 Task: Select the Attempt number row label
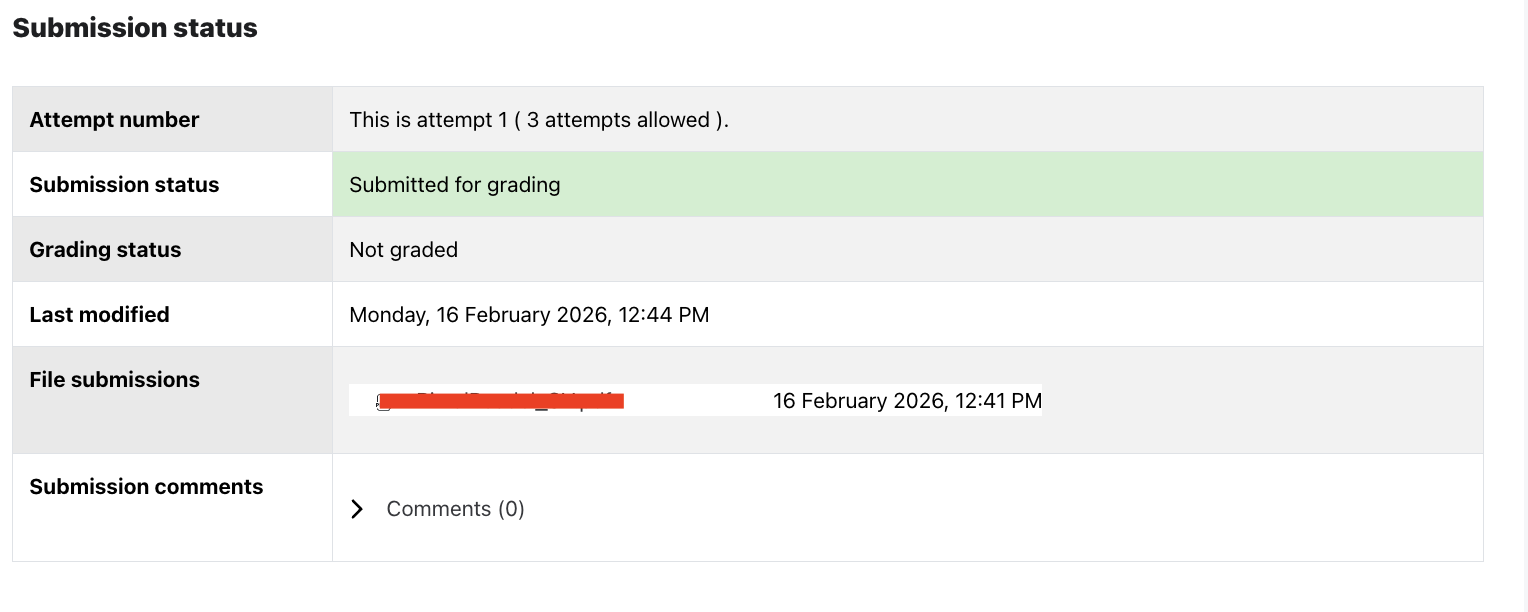[114, 120]
